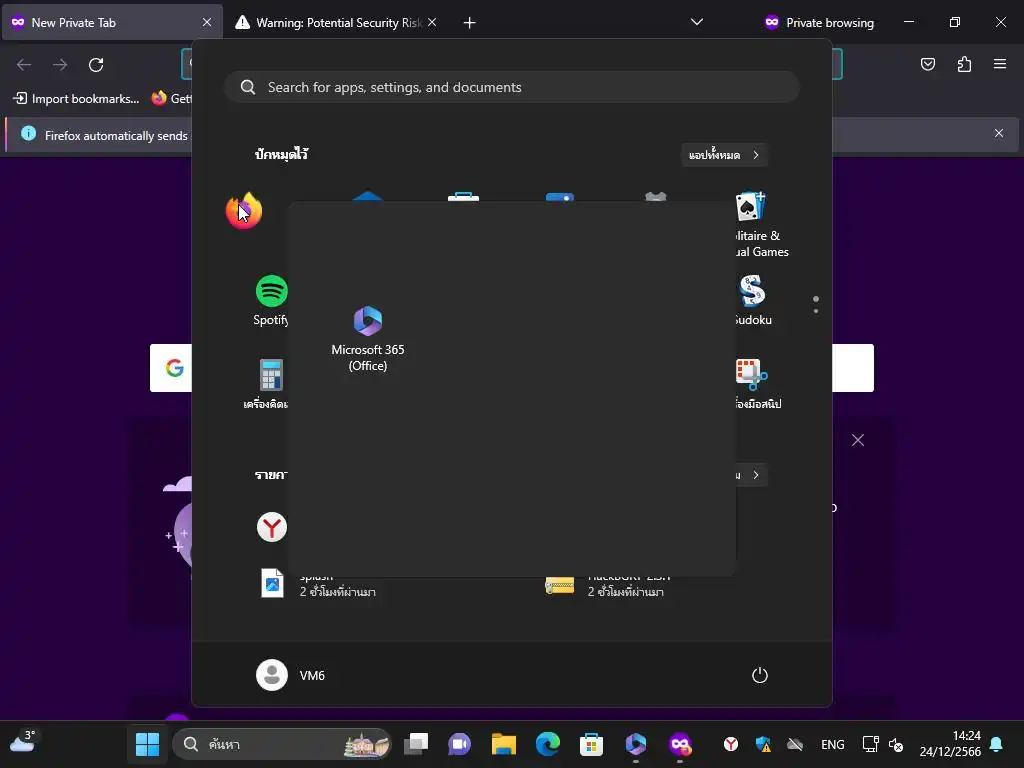
Task: Close the private browsing promo card
Action: [x=858, y=440]
